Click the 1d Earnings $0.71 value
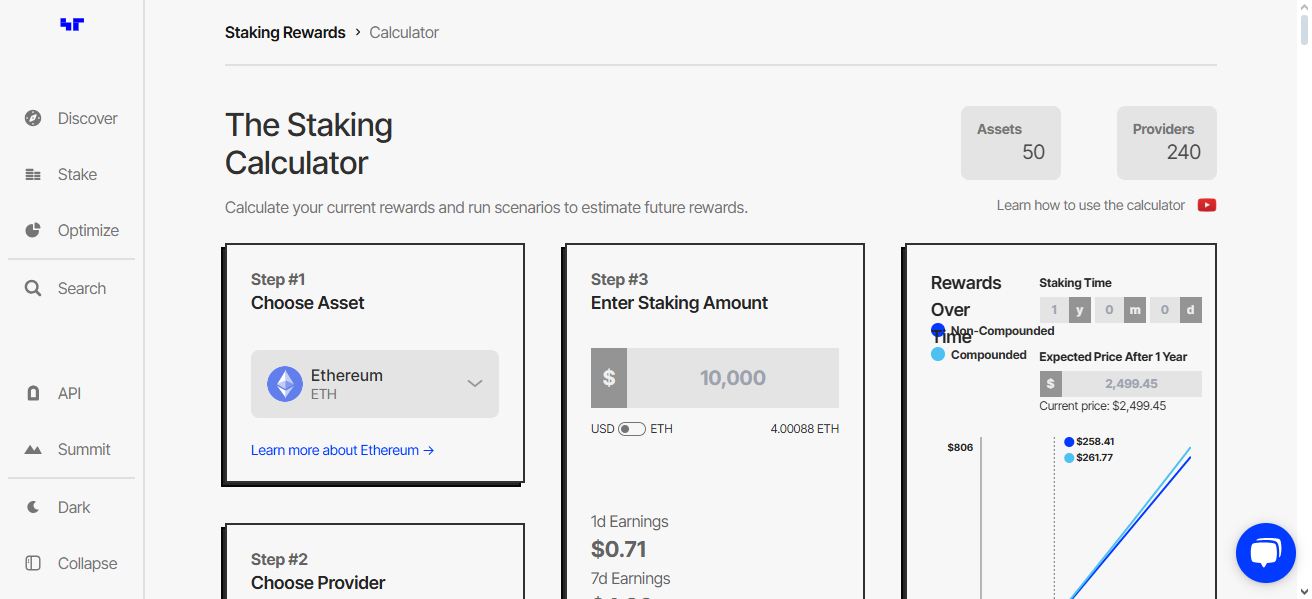 pyautogui.click(x=618, y=549)
